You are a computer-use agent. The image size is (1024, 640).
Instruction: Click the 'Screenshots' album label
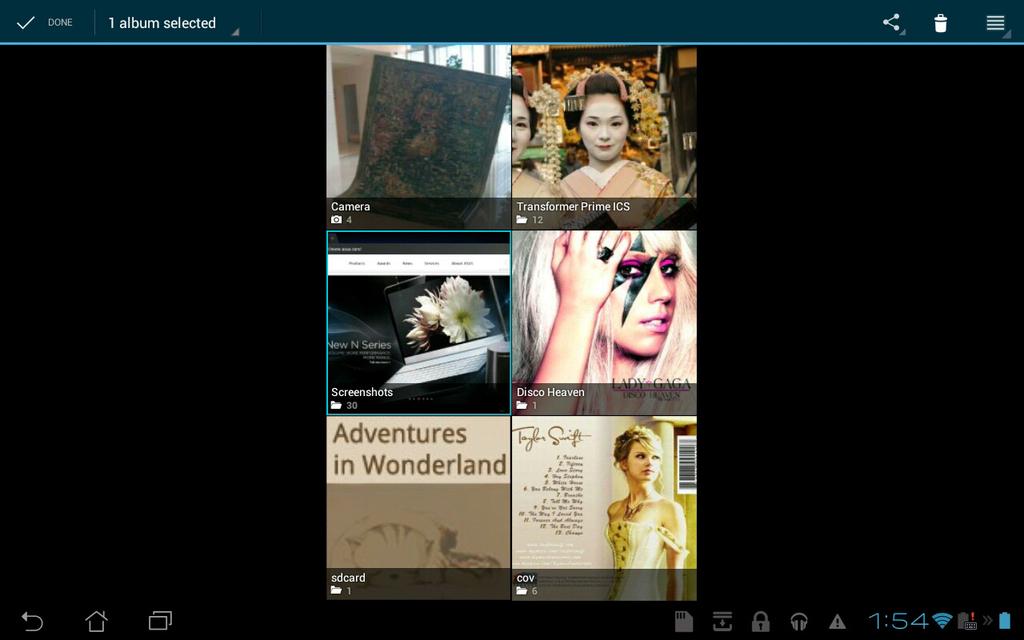(x=362, y=392)
